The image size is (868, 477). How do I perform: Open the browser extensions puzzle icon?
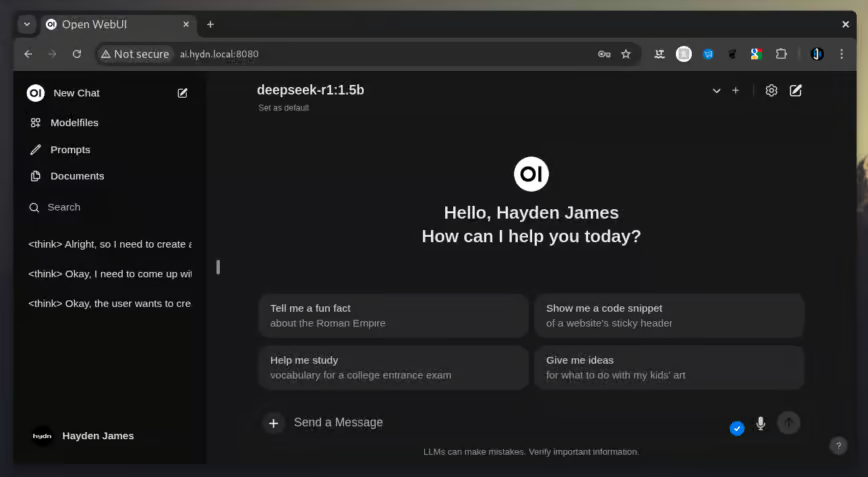(781, 54)
